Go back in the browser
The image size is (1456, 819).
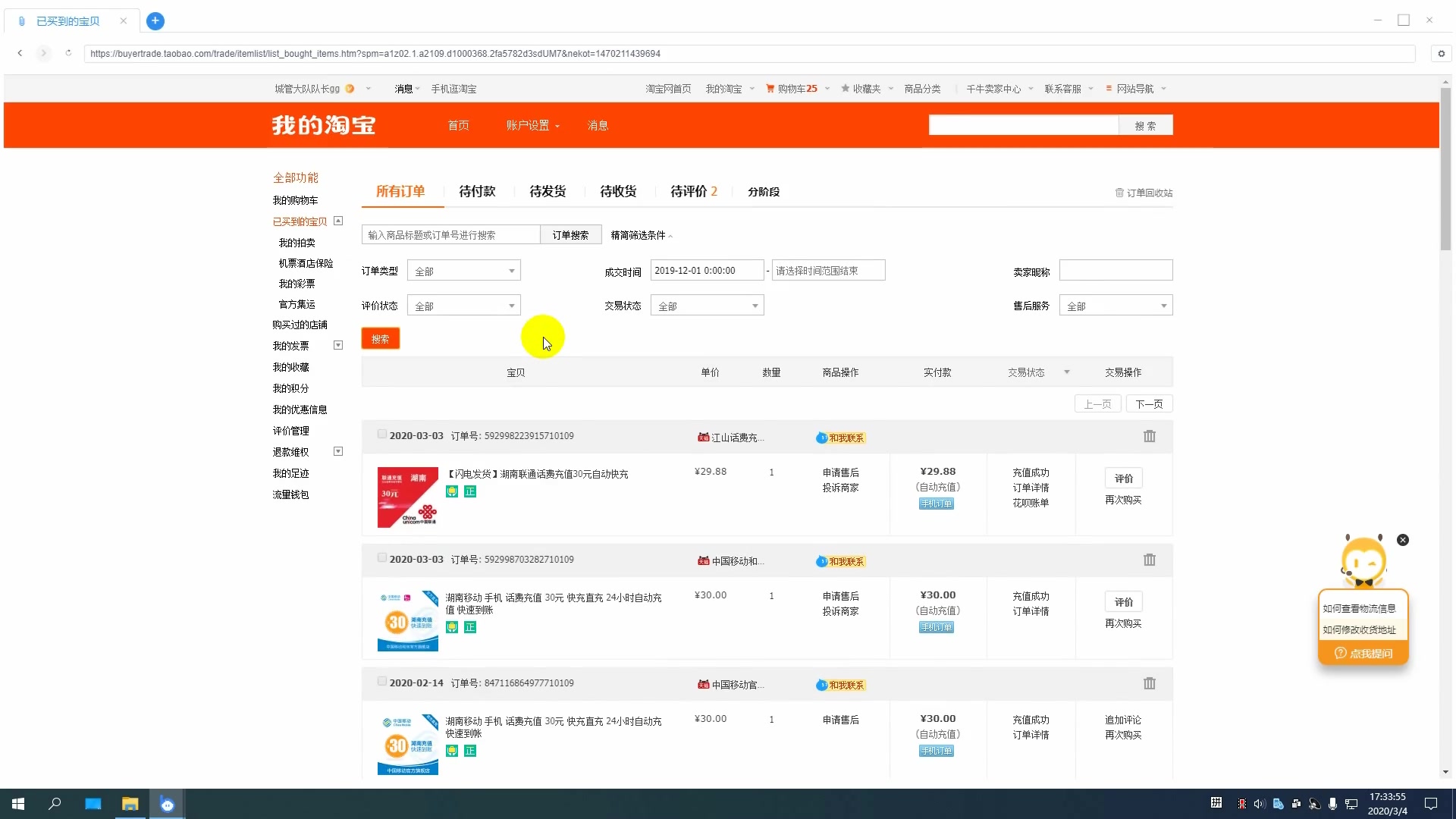(x=20, y=53)
